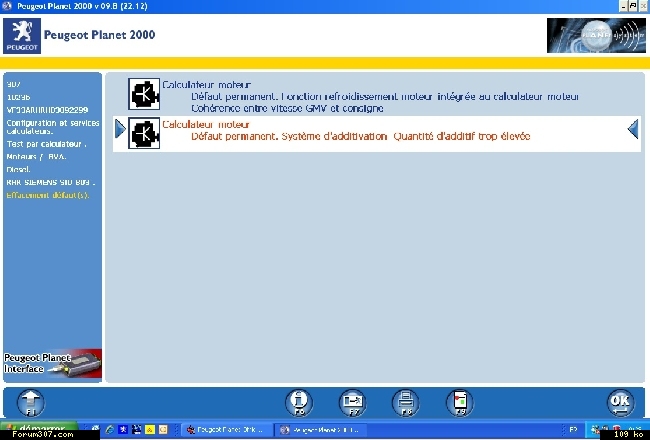
Task: Confirm with the OK button
Action: [x=621, y=403]
